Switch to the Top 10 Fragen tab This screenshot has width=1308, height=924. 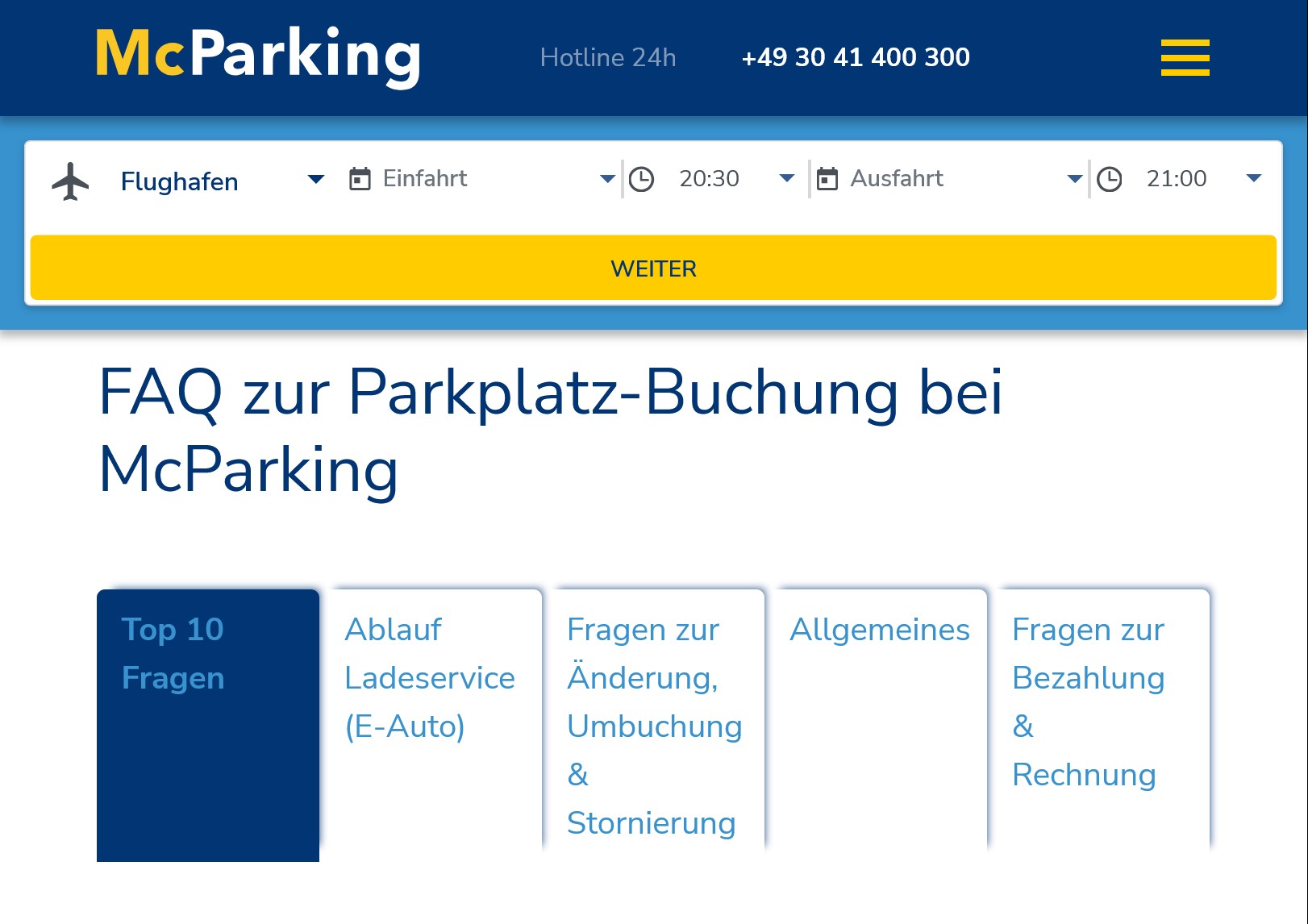coord(207,653)
